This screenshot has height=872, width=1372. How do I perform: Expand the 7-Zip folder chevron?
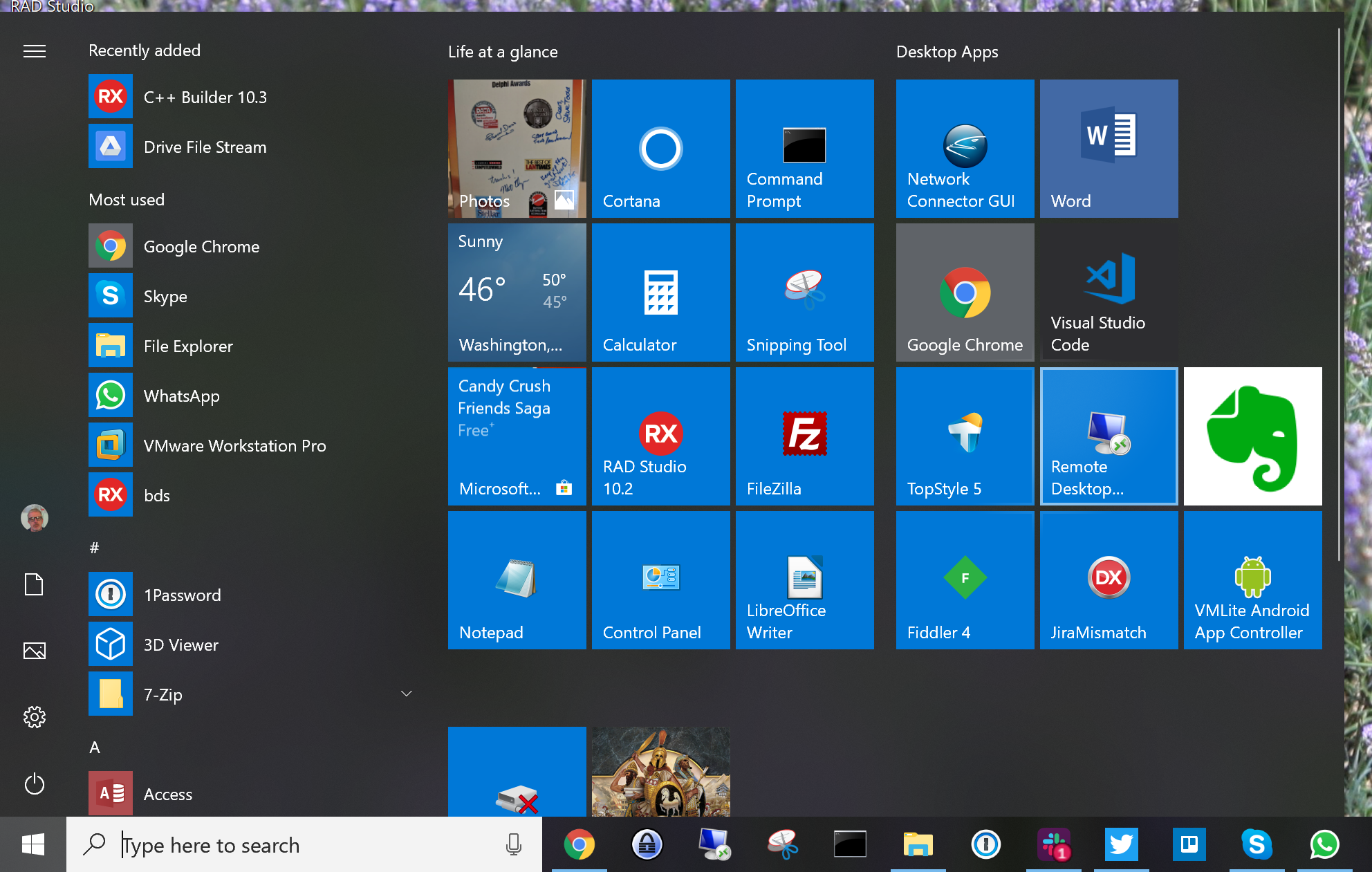[x=407, y=694]
